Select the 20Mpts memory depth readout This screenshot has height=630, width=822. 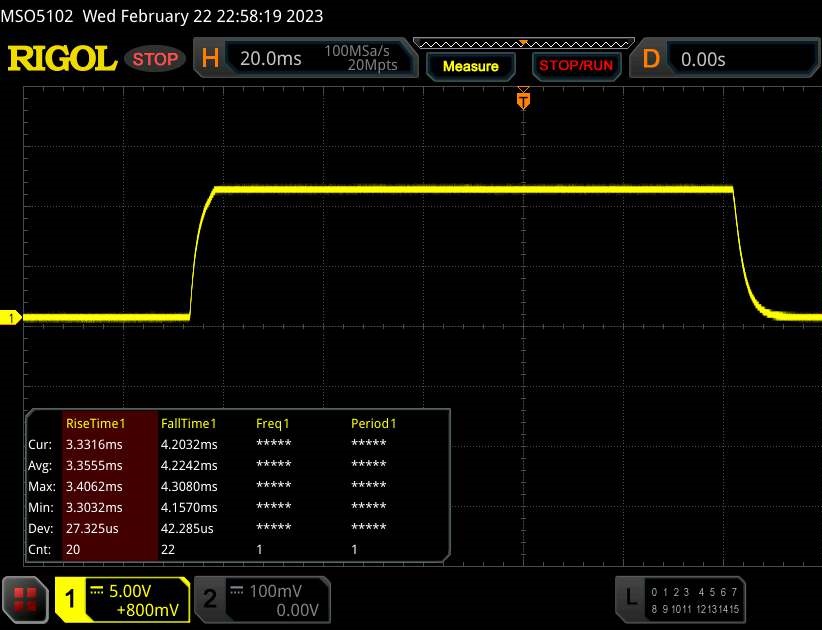pos(372,65)
